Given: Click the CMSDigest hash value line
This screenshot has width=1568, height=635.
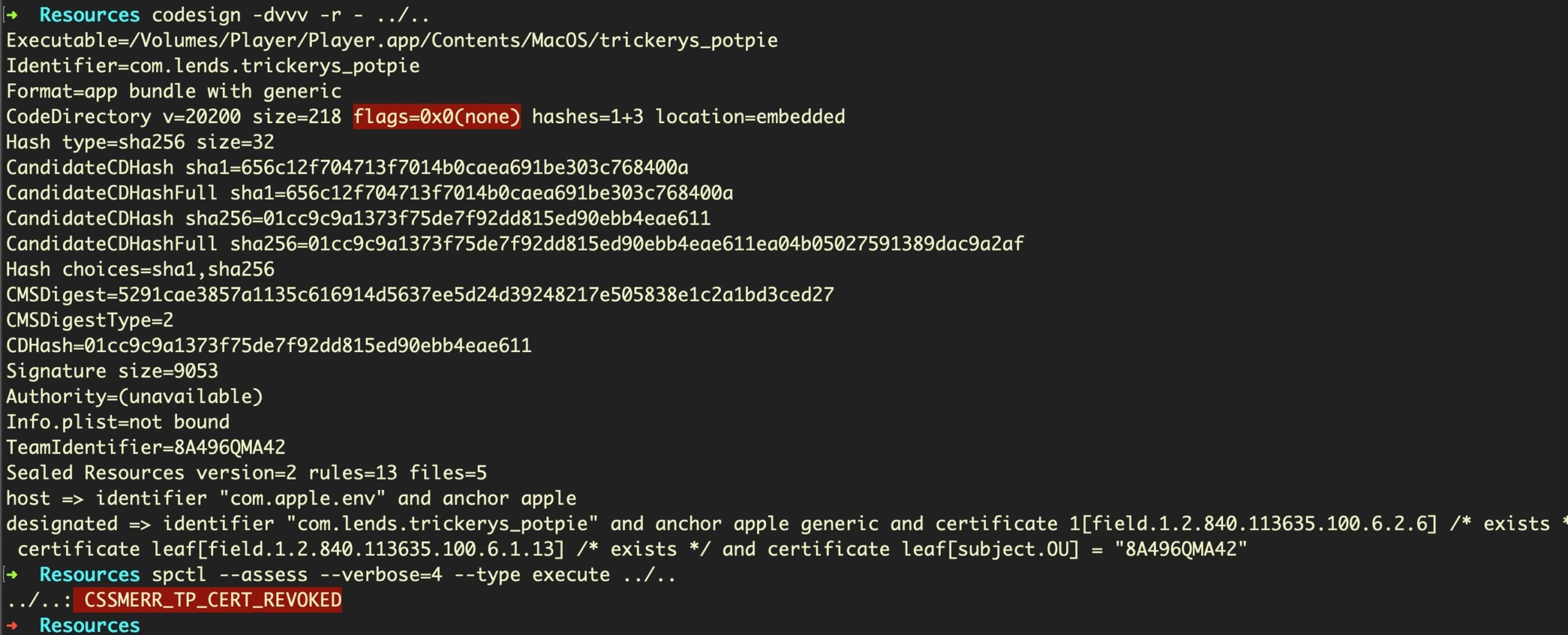Looking at the screenshot, I should click(x=420, y=295).
